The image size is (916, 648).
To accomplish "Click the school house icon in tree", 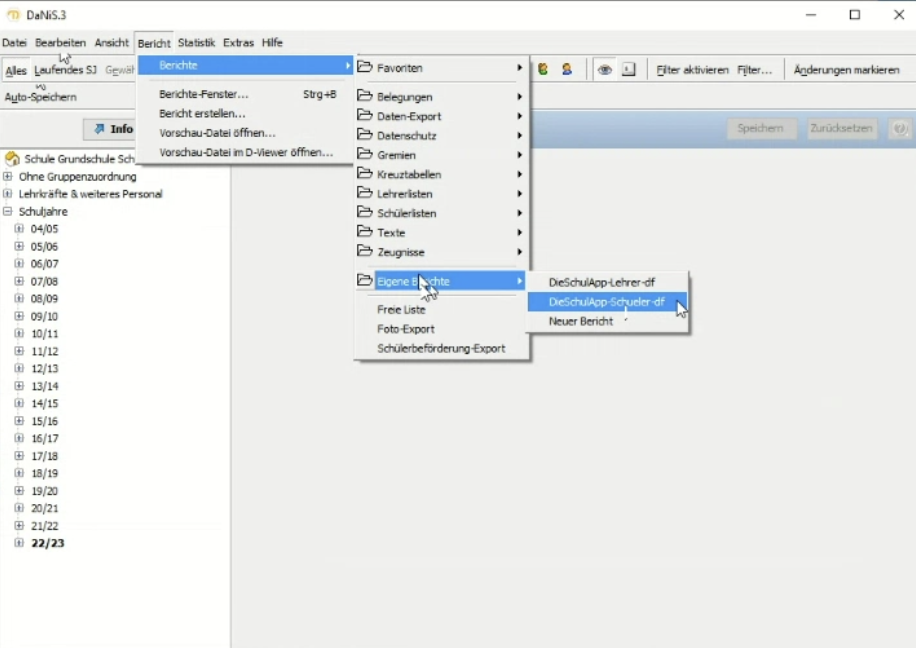I will [x=12, y=159].
